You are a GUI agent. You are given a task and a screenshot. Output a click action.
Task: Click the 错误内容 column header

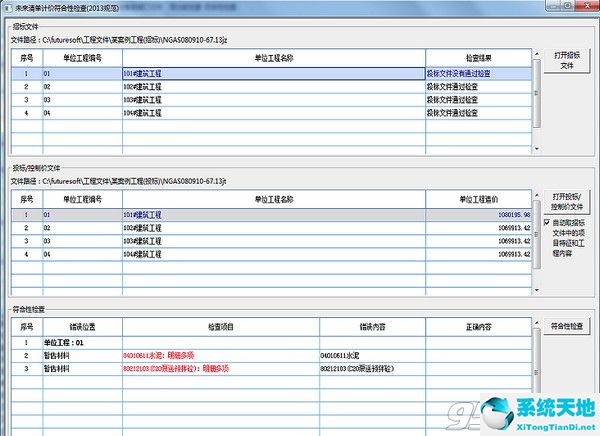tap(372, 327)
